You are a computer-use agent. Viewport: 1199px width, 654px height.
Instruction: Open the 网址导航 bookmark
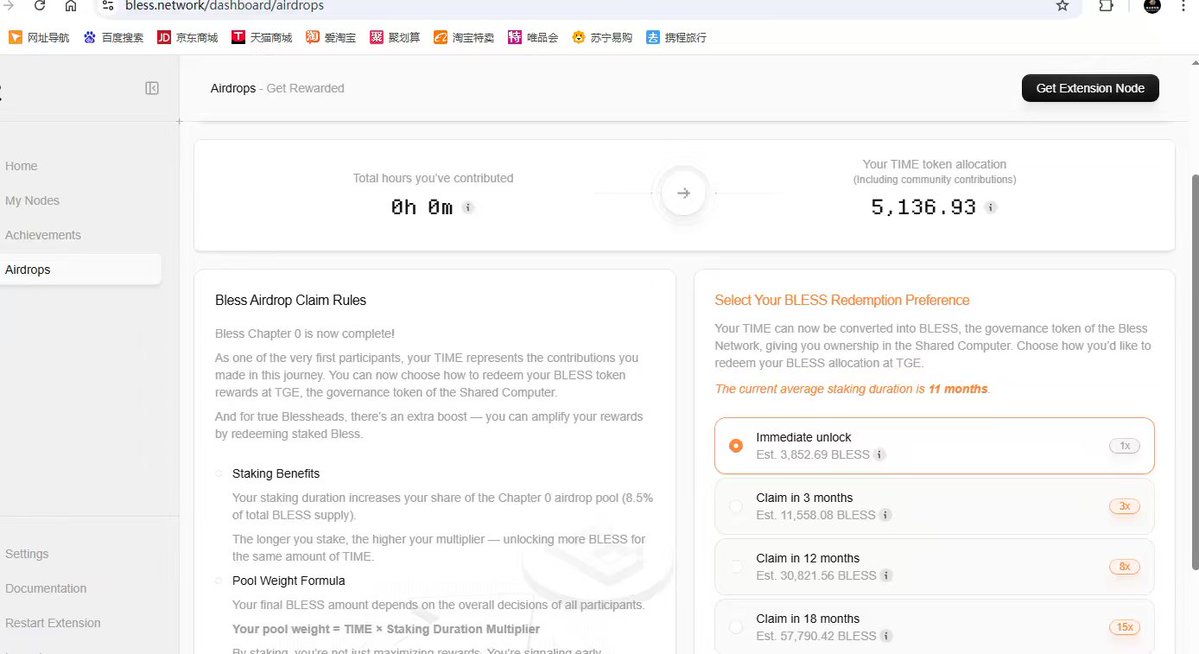coord(38,37)
